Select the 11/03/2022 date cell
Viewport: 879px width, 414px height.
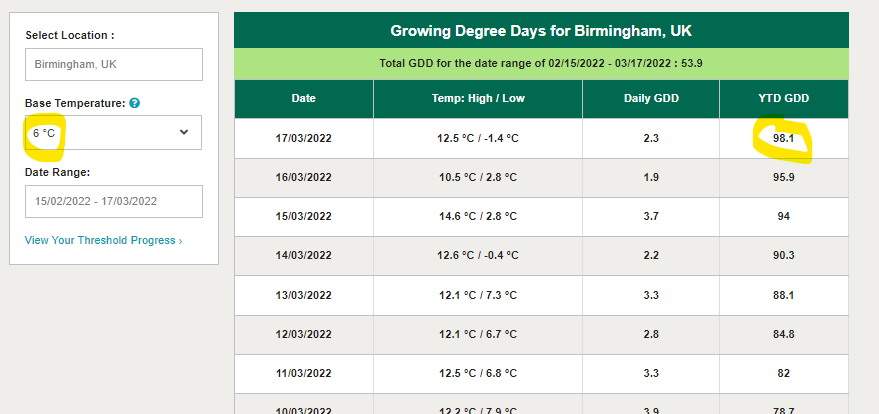303,372
